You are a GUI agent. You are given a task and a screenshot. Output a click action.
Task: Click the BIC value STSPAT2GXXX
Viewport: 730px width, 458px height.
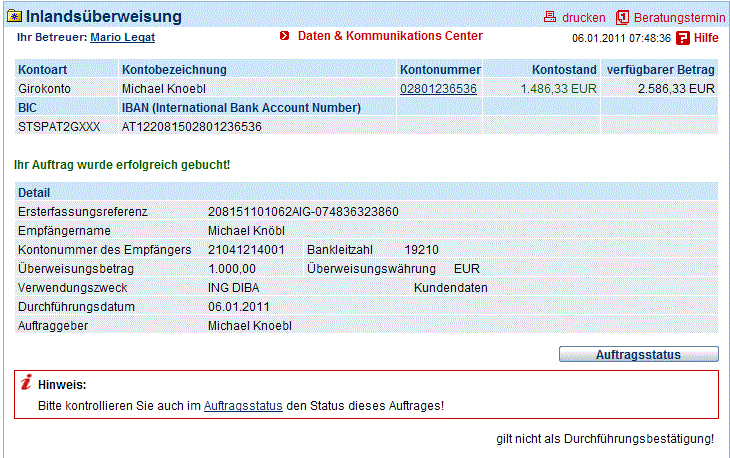(x=59, y=127)
